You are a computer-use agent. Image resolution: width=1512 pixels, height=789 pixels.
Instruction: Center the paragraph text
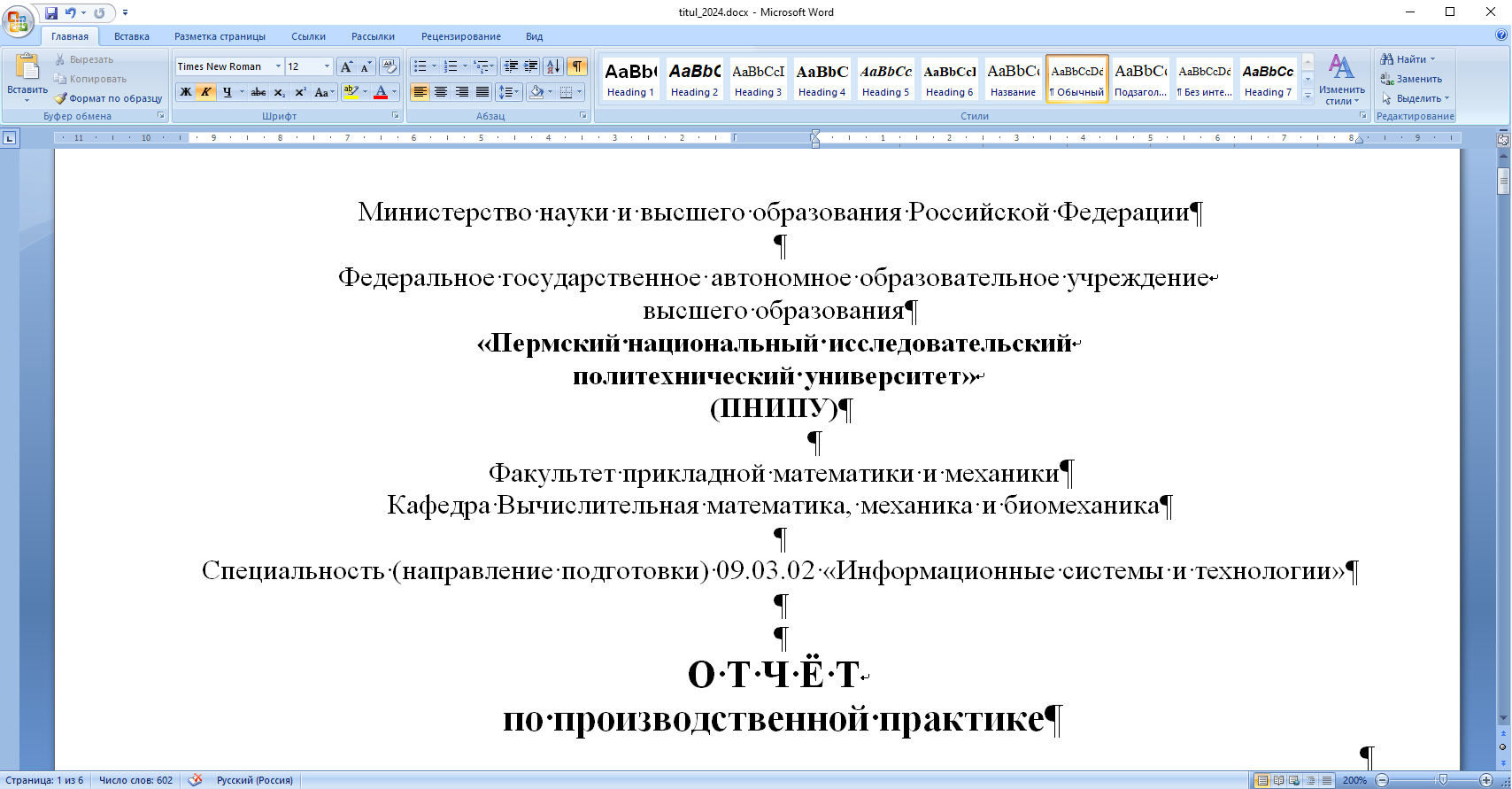(x=440, y=92)
